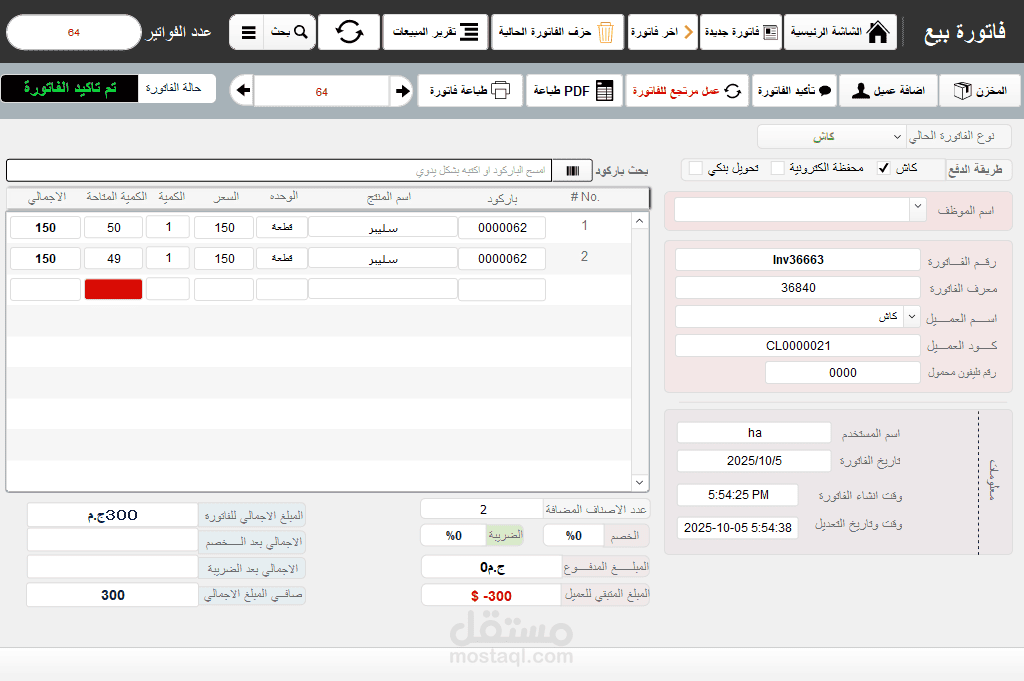Screen dimensions: 1024x681
Task: Click the refresh circular arrows icon
Action: 349,31
